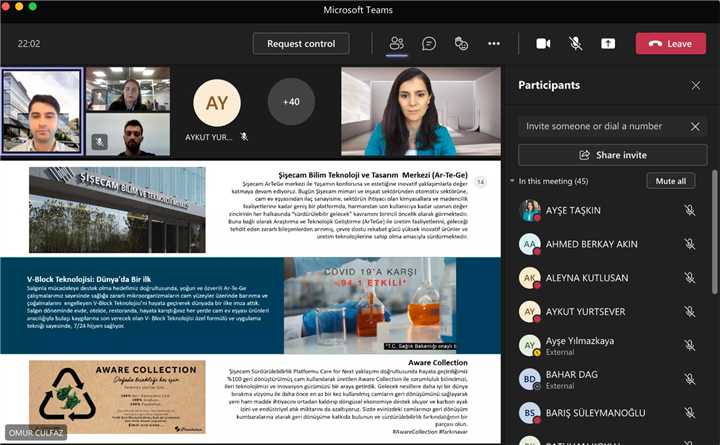Image resolution: width=720 pixels, height=445 pixels.
Task: Click the Şişecam building image
Action: [x=117, y=210]
